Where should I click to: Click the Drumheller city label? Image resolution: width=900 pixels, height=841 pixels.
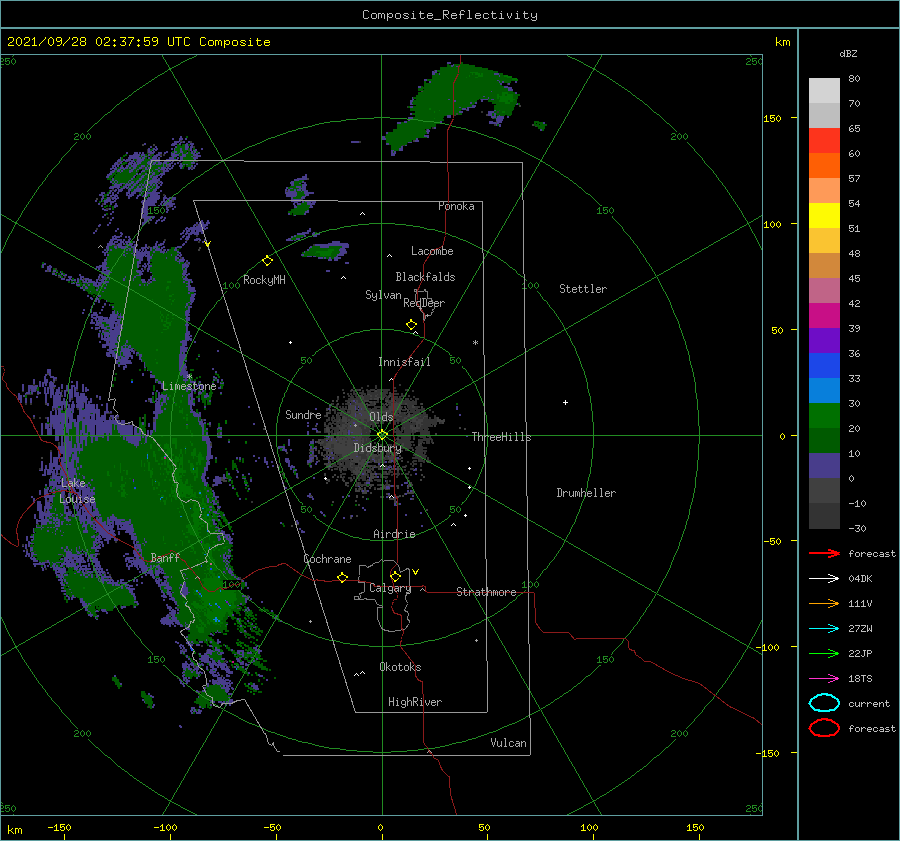pos(586,493)
